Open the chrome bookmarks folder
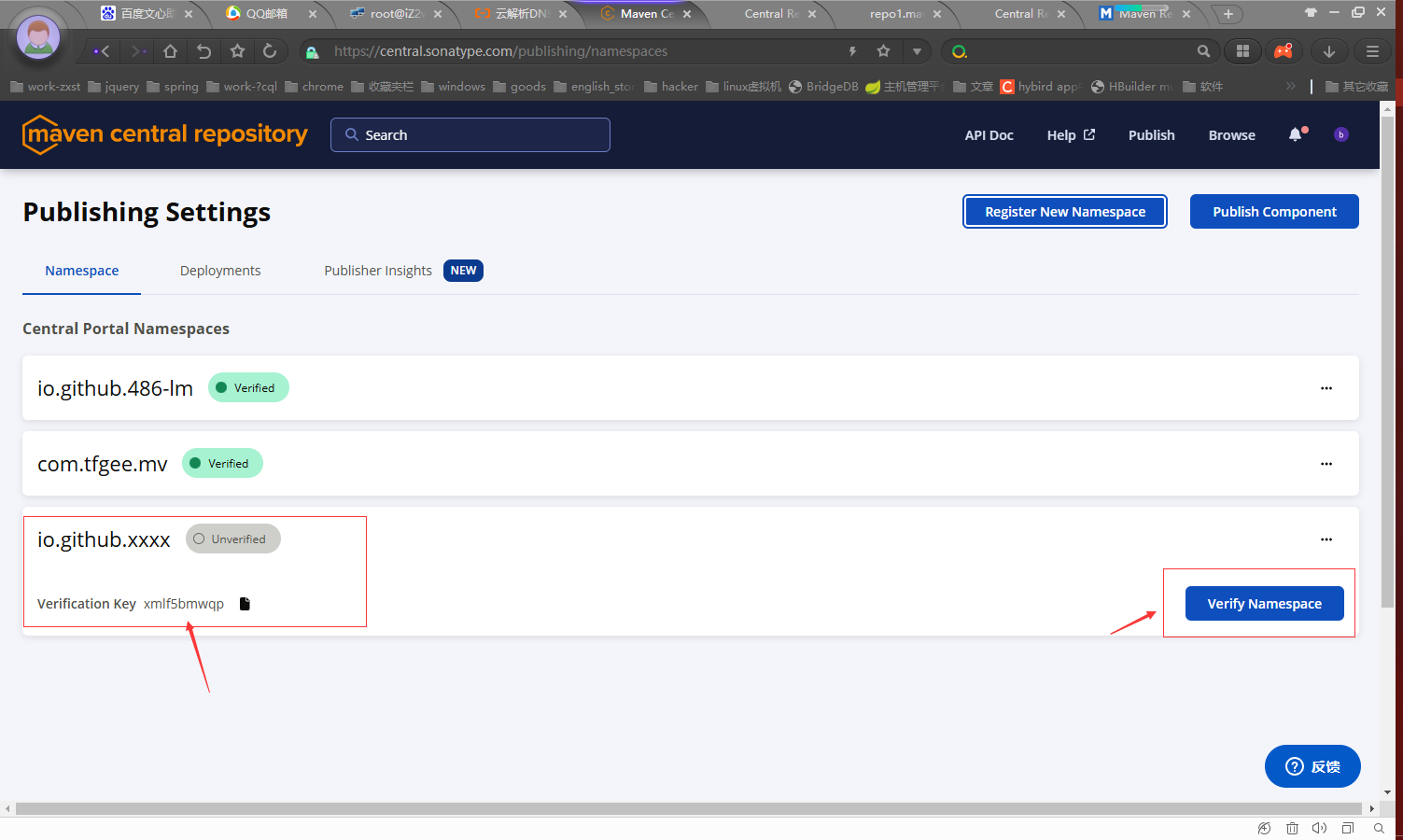 click(314, 86)
